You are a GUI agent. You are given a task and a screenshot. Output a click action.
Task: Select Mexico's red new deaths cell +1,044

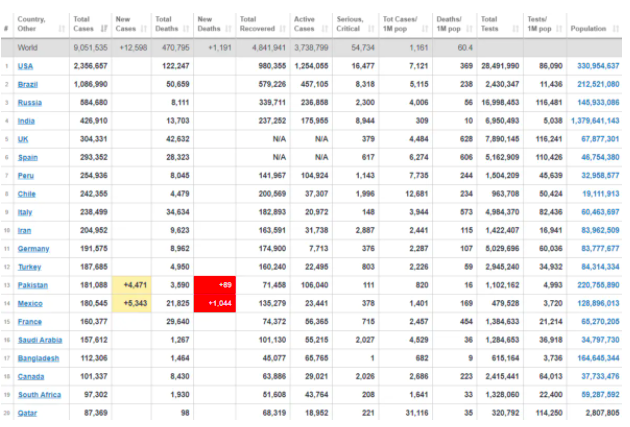[x=215, y=303]
